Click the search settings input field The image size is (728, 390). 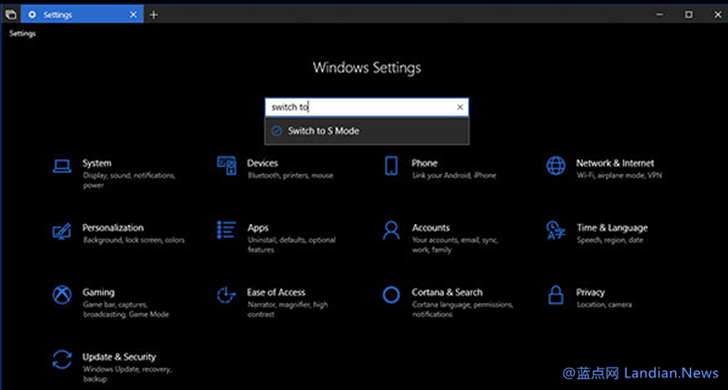tap(367, 107)
